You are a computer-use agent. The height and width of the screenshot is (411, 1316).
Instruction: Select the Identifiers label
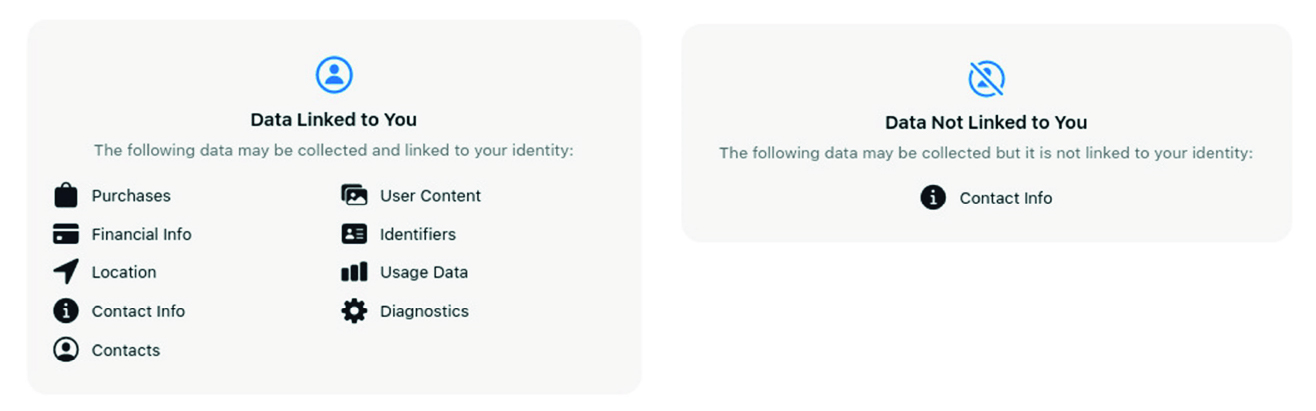(418, 234)
